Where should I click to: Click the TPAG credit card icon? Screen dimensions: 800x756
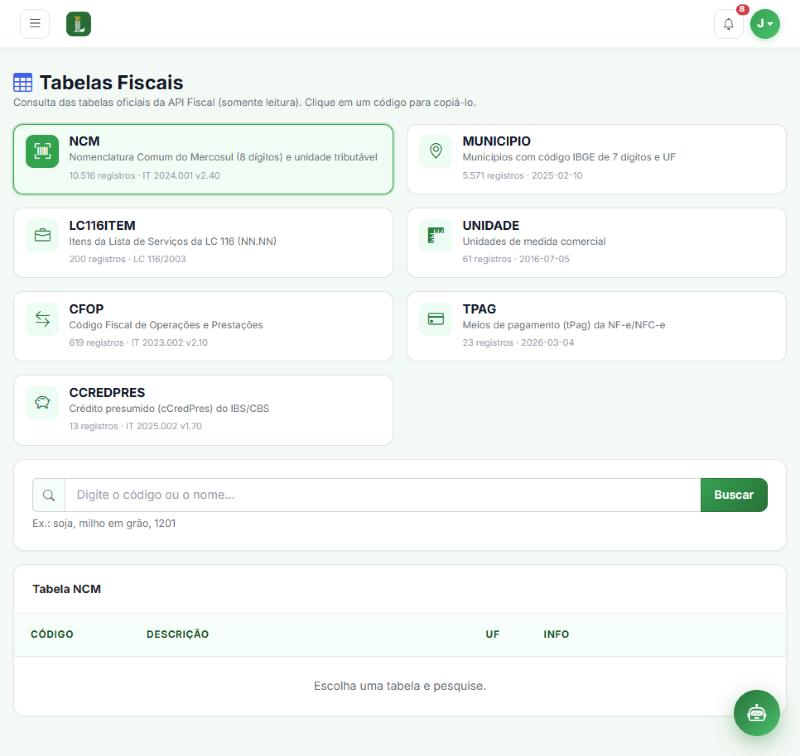coord(436,319)
